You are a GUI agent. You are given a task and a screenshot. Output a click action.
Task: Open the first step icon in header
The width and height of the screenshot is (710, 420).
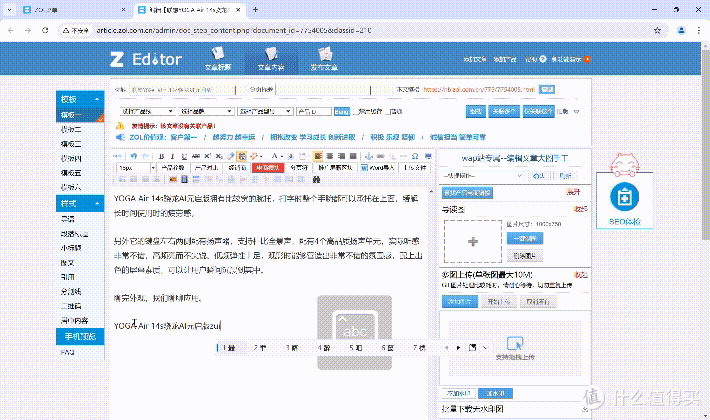218,59
